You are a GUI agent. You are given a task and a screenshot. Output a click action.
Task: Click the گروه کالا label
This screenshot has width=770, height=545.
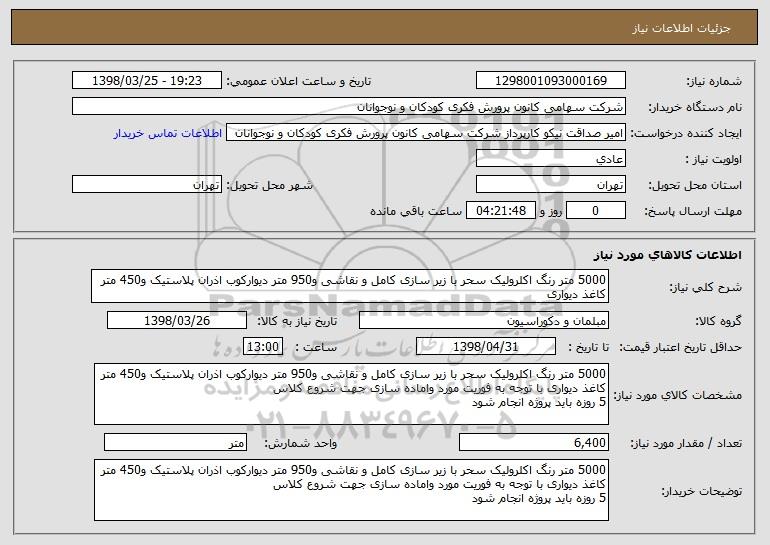pyautogui.click(x=718, y=321)
